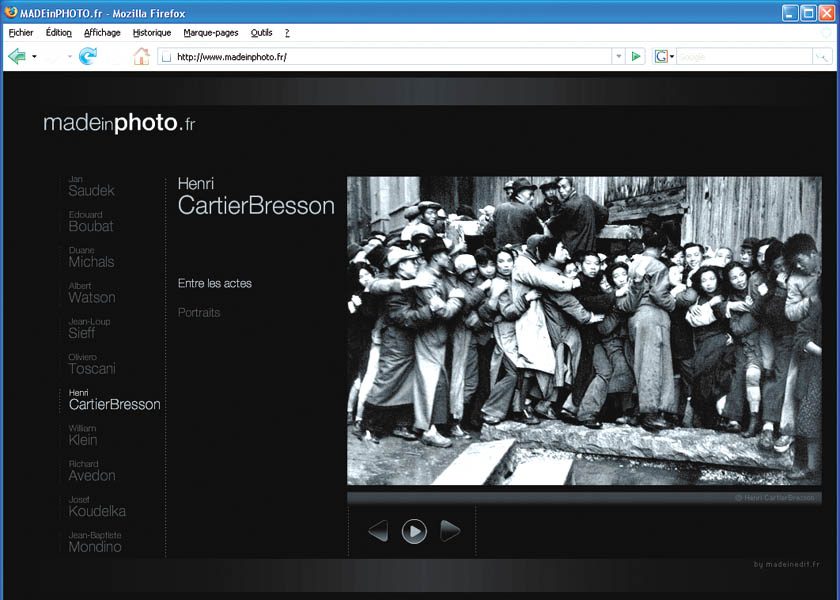Select photographer Edouard Boubat

click(x=91, y=222)
